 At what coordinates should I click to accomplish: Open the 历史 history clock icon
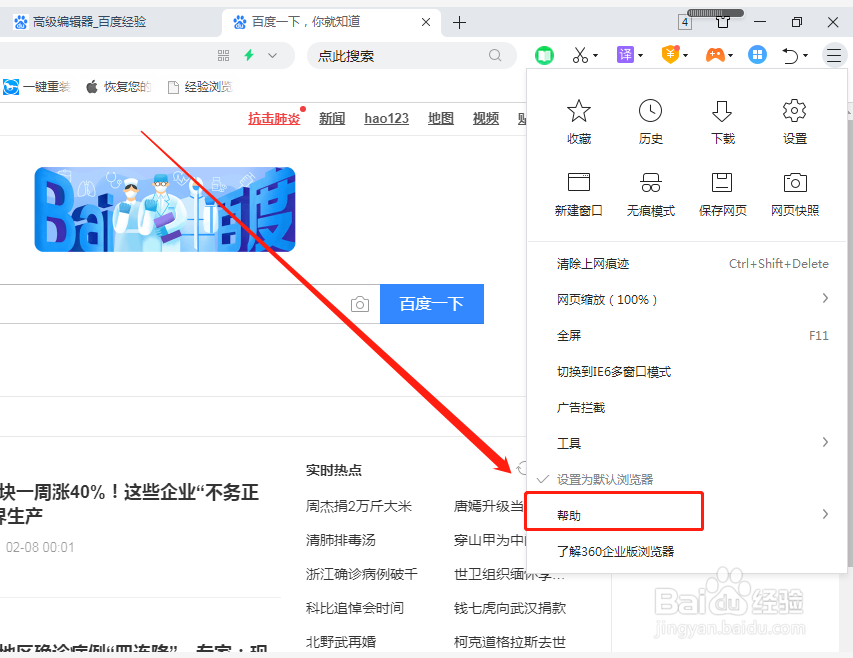coord(650,111)
